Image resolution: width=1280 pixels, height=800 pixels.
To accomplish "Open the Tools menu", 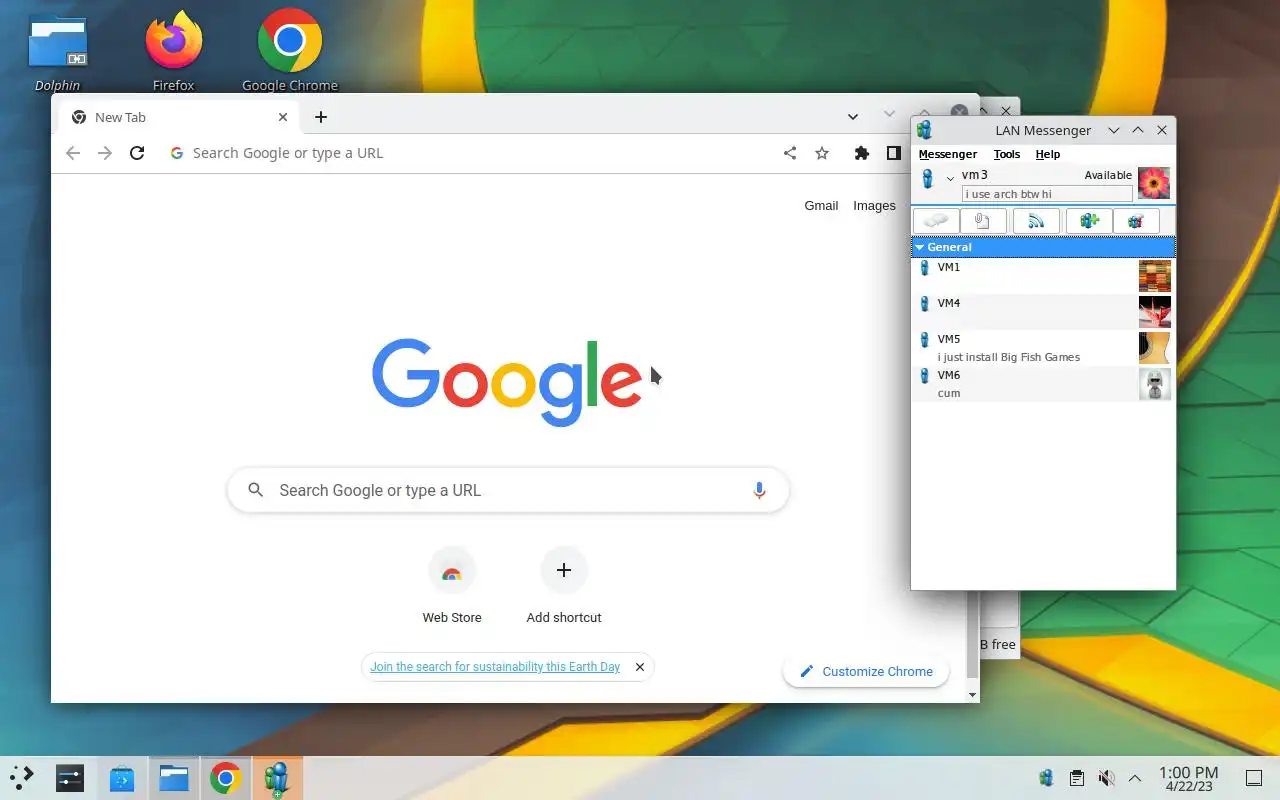I will [1007, 154].
